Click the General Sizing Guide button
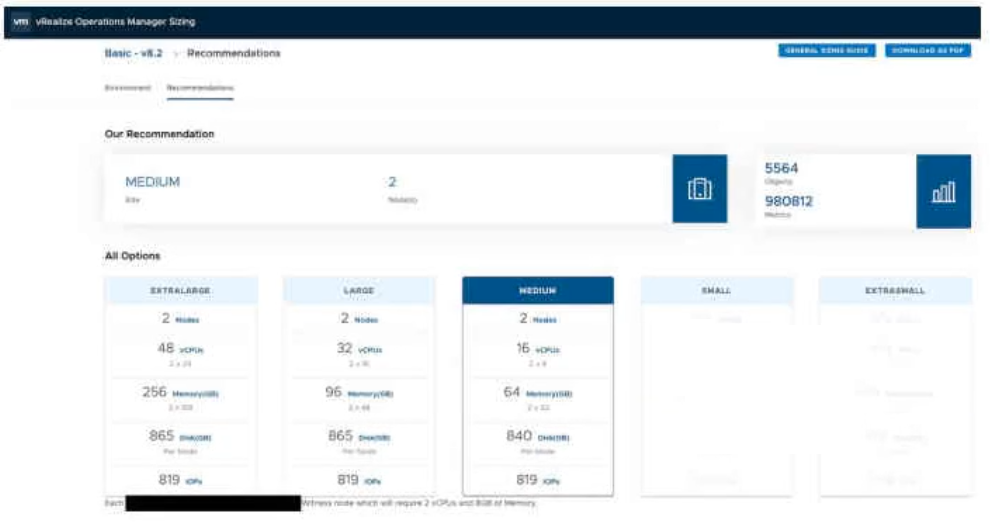 tap(826, 51)
